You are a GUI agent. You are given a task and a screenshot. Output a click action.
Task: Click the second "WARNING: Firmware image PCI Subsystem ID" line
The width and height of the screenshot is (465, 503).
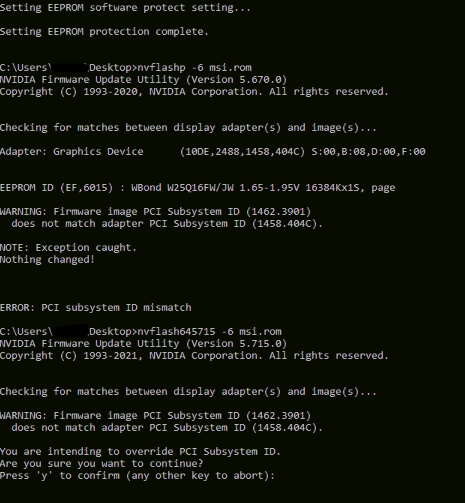[x=155, y=416]
